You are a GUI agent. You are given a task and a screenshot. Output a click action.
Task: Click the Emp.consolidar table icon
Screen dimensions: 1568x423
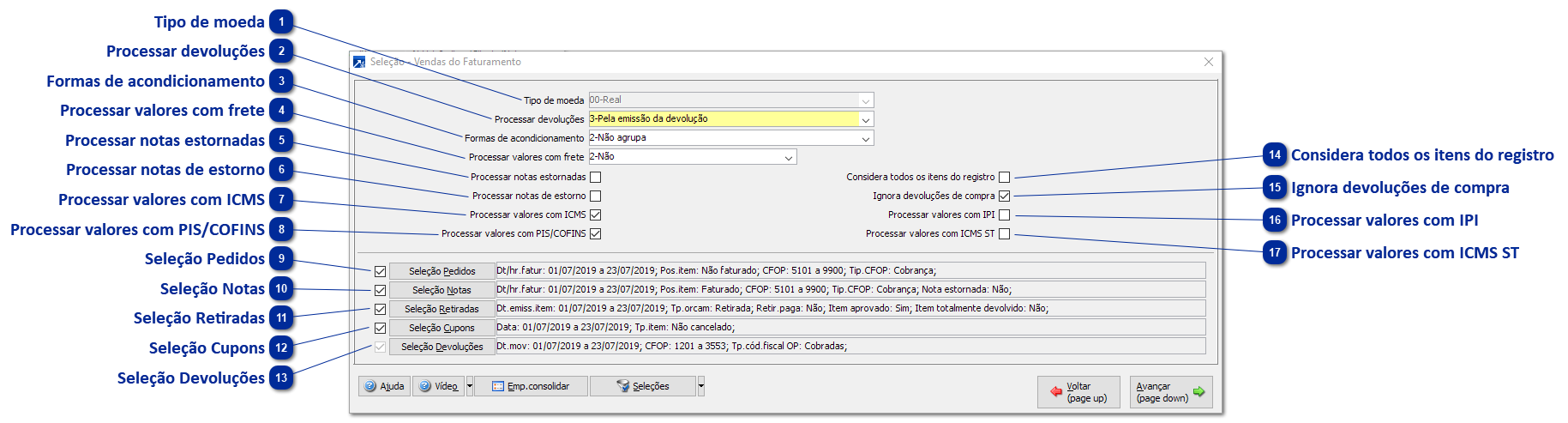pos(498,386)
